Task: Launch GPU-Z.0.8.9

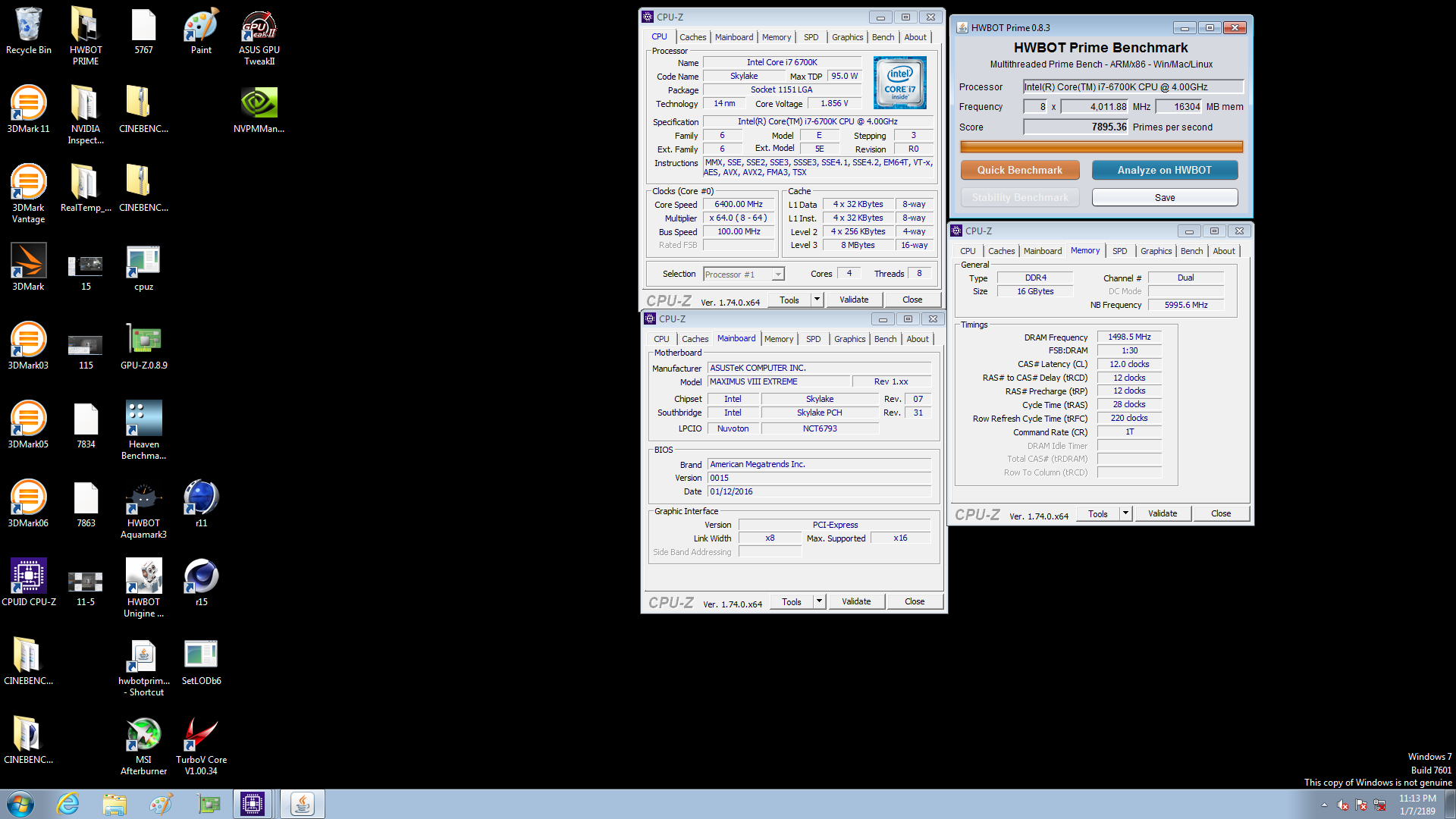Action: (143, 347)
